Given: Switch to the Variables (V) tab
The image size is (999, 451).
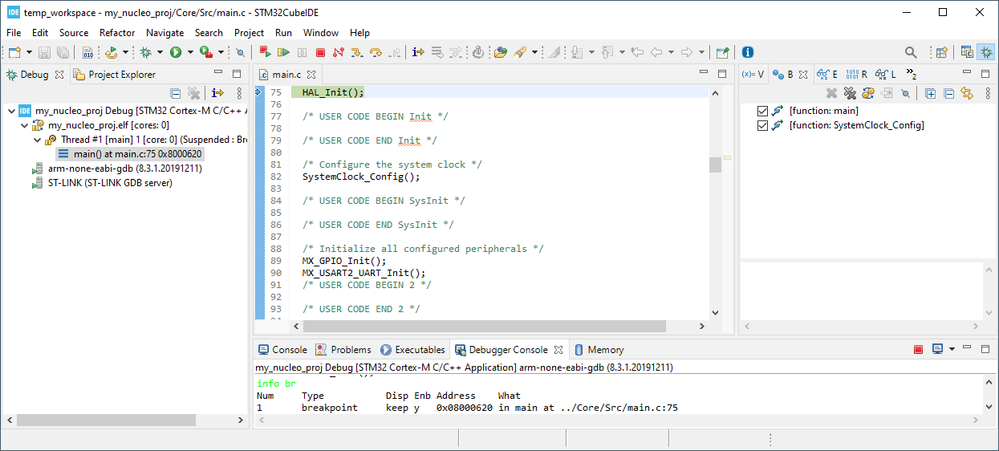Looking at the screenshot, I should click(752, 74).
